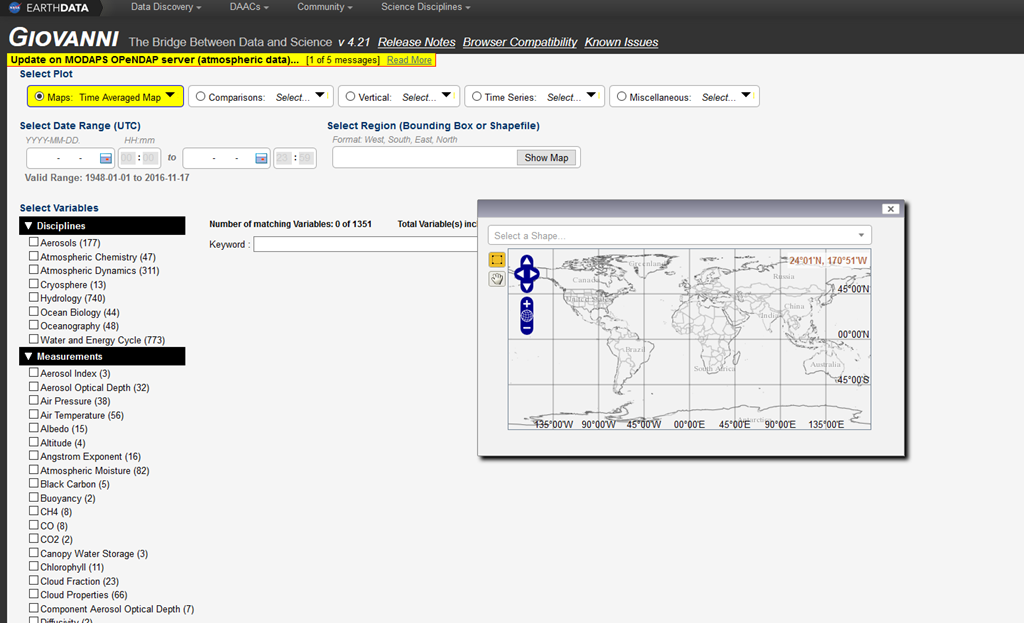Click Read More in the message banner

[x=409, y=60]
